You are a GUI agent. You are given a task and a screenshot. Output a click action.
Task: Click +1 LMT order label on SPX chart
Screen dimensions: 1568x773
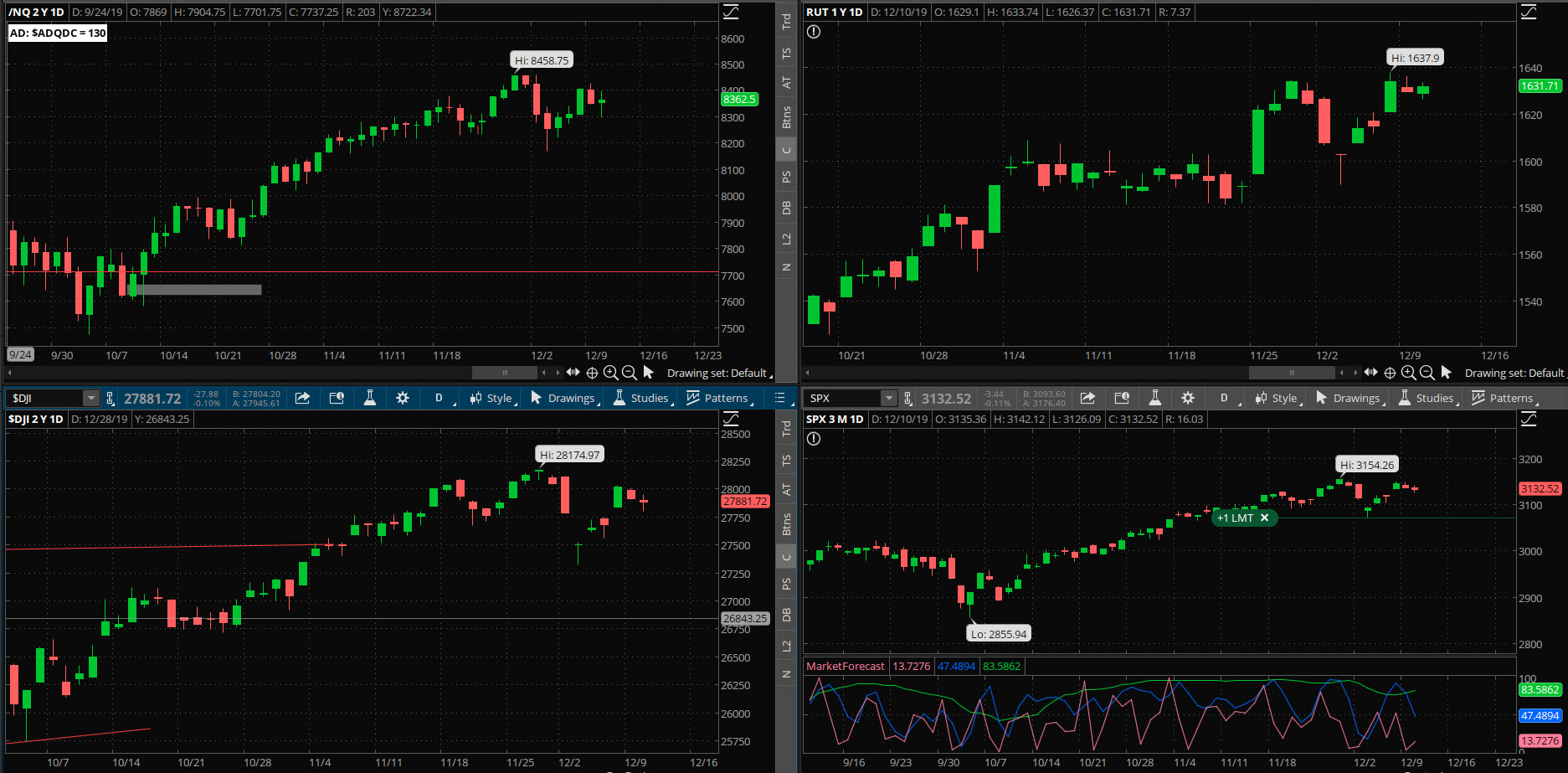pyautogui.click(x=1236, y=518)
